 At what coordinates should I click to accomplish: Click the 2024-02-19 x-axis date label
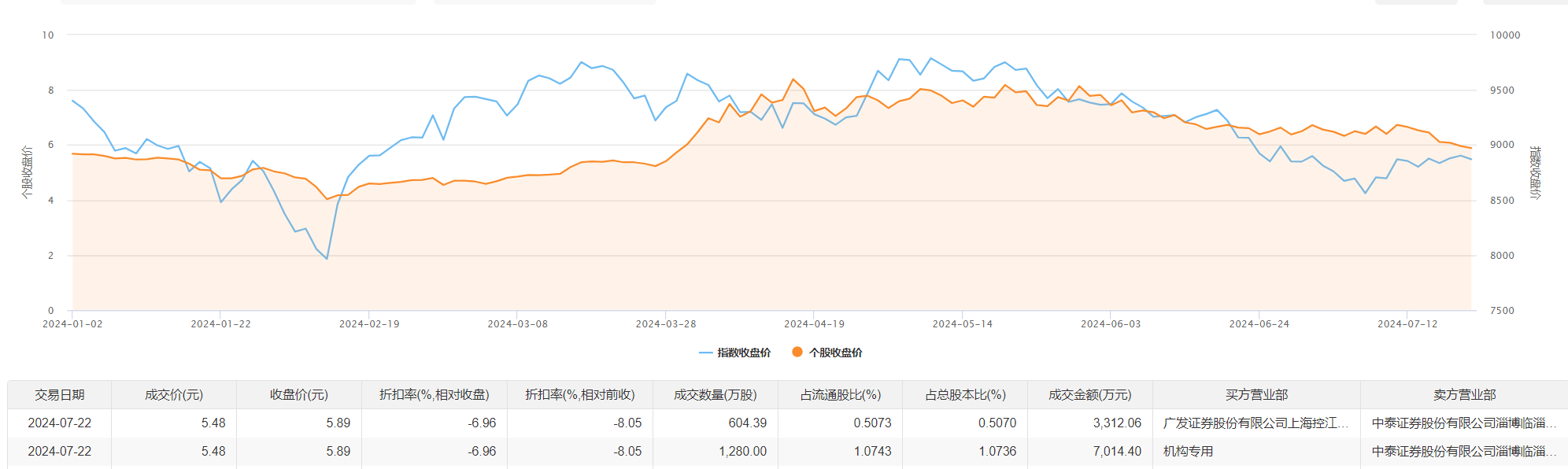[369, 323]
